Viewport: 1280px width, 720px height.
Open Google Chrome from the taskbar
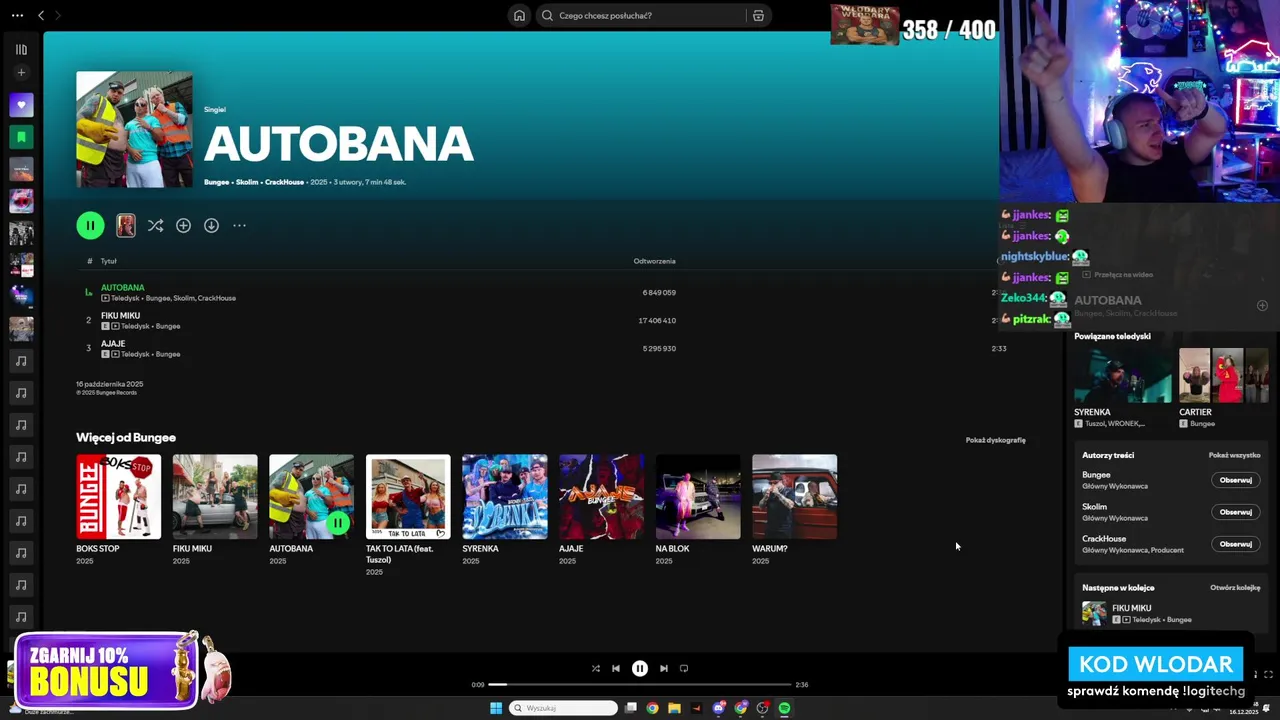coord(652,708)
